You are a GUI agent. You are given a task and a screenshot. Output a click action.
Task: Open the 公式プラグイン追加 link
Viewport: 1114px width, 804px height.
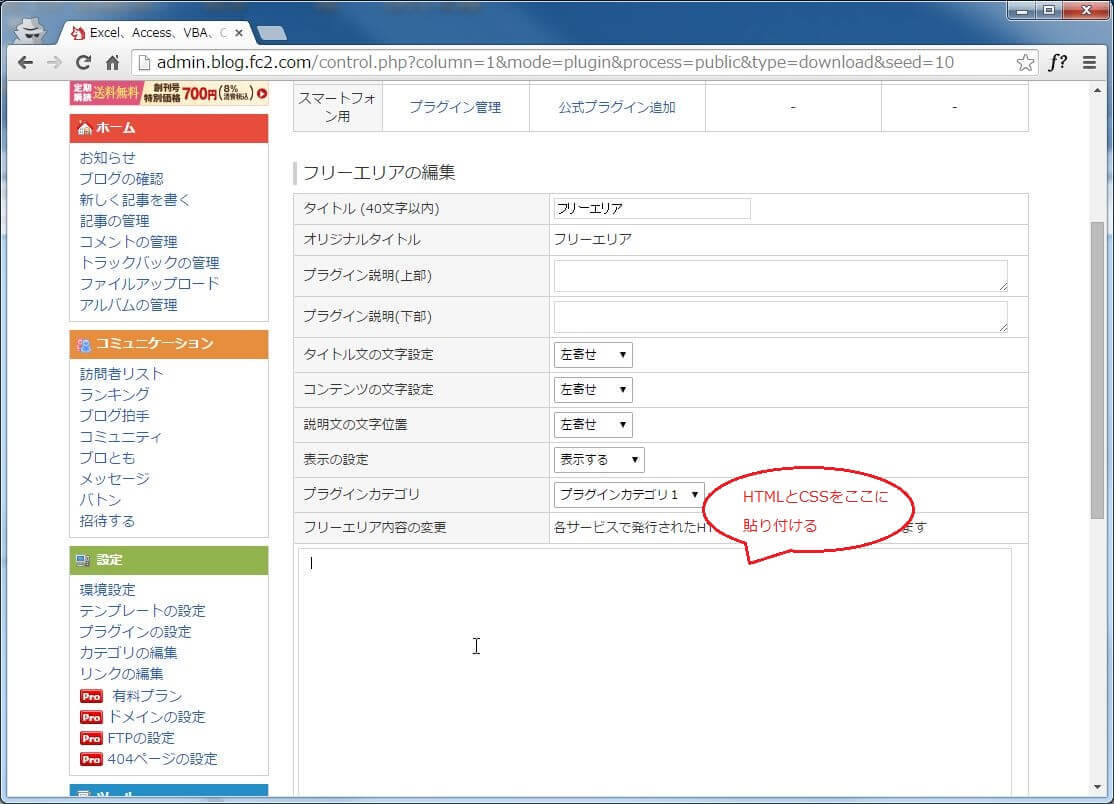click(616, 107)
